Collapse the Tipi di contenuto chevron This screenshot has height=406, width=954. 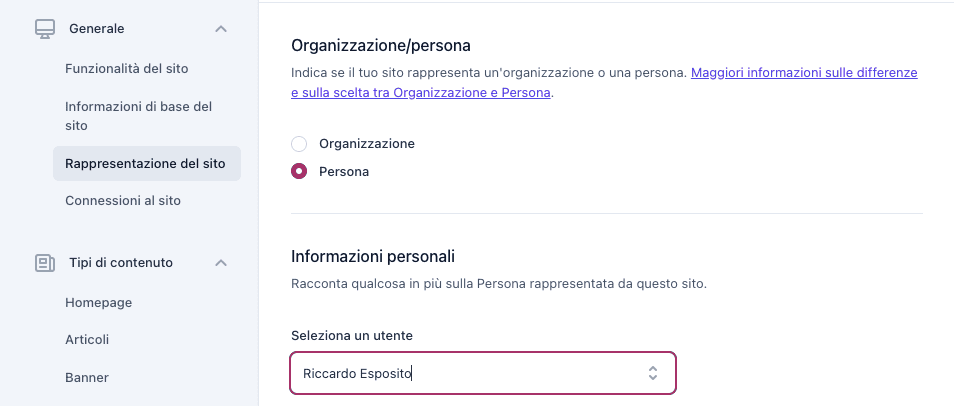pyautogui.click(x=221, y=263)
